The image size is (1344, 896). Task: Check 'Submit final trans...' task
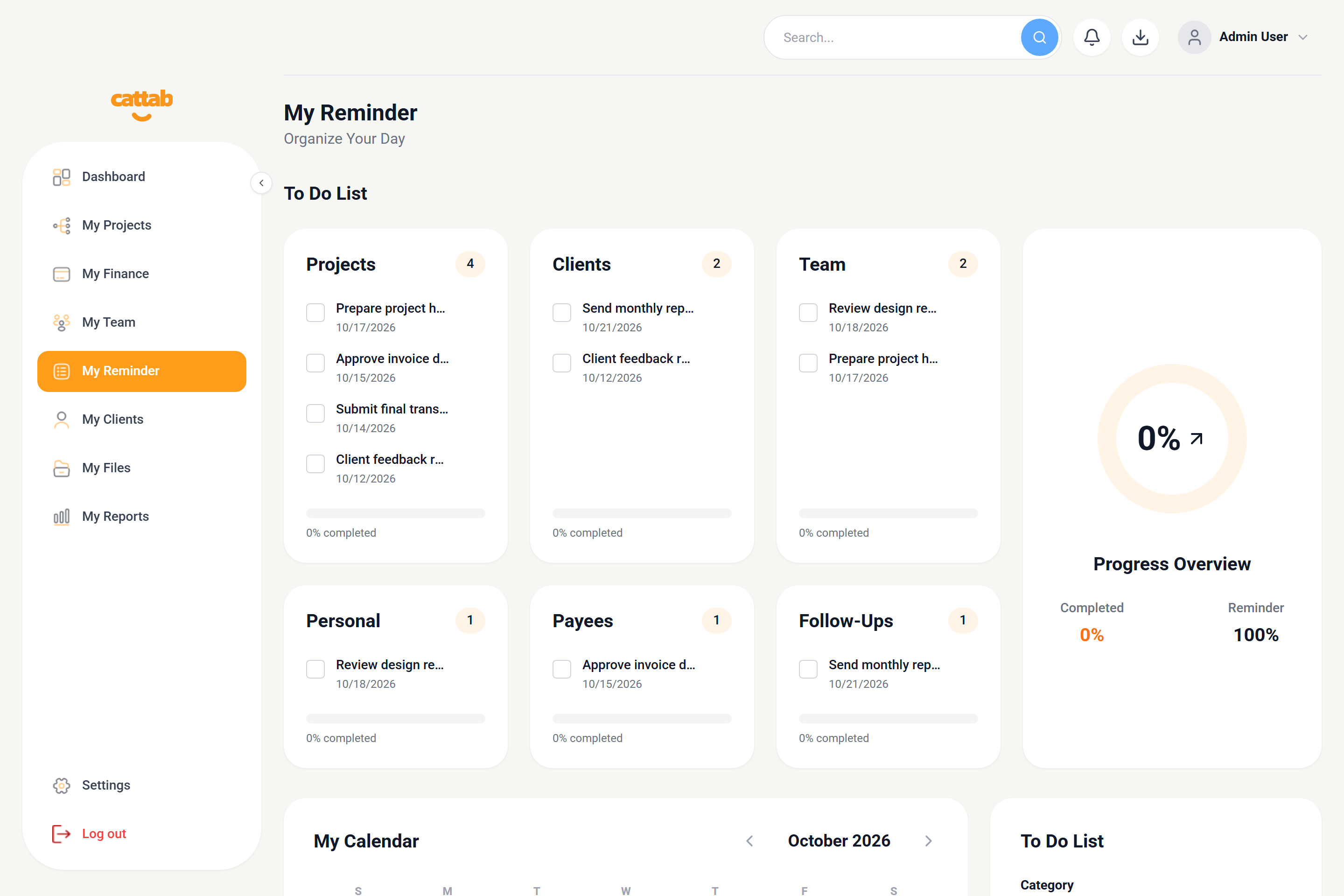[x=315, y=413]
